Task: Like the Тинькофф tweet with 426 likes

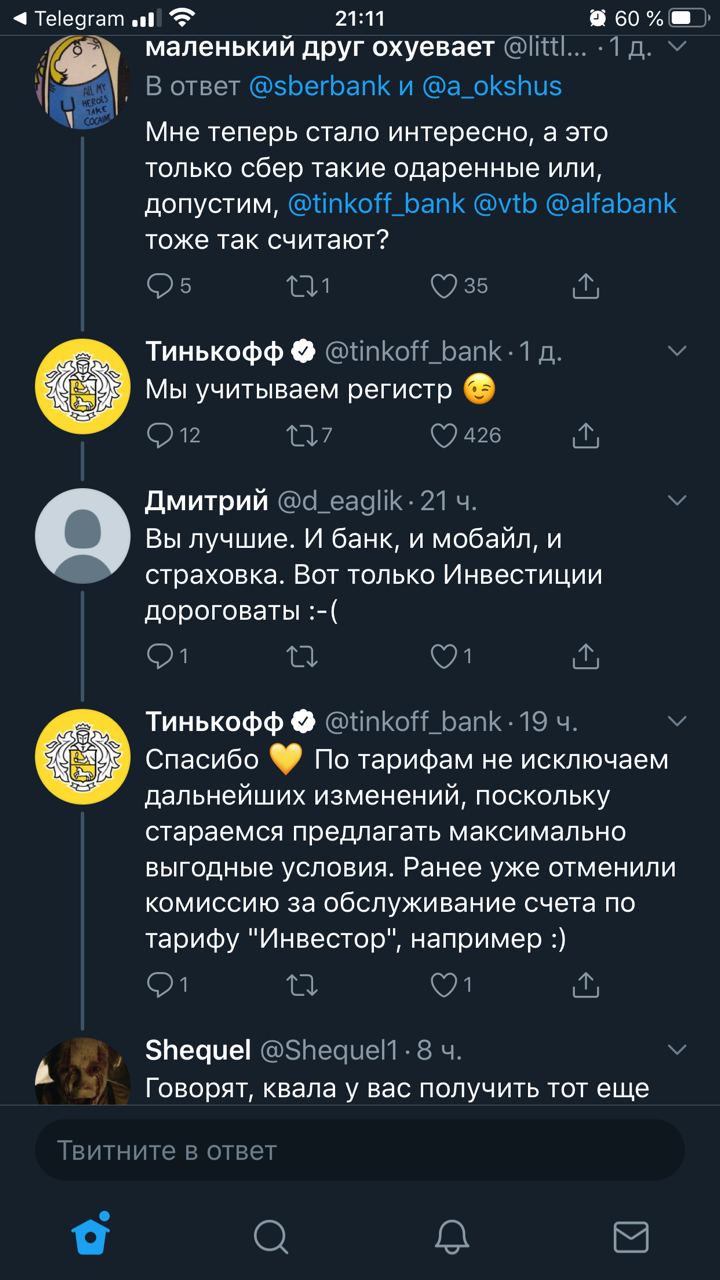Action: tap(444, 435)
